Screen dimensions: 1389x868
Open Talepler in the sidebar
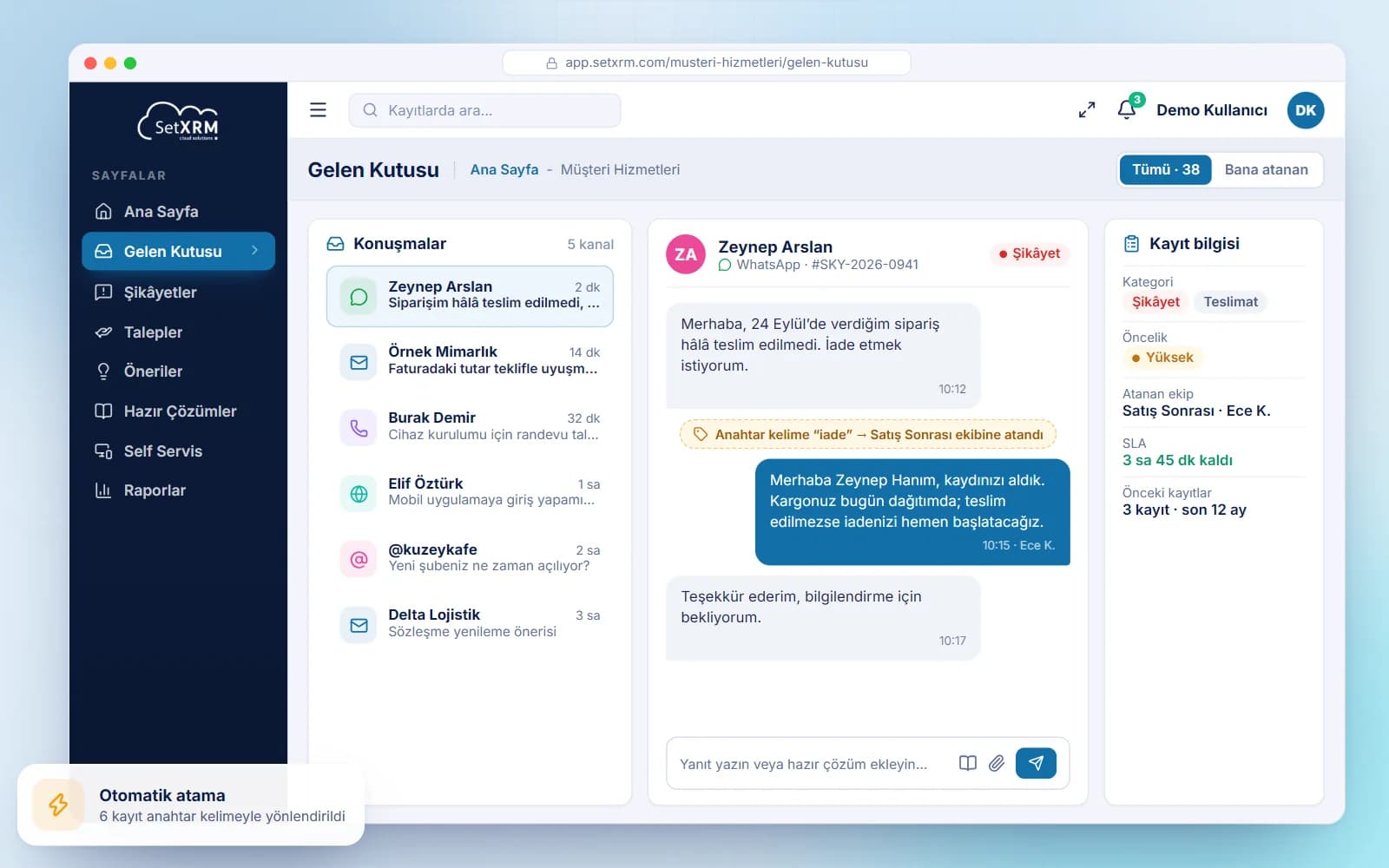pos(178,332)
